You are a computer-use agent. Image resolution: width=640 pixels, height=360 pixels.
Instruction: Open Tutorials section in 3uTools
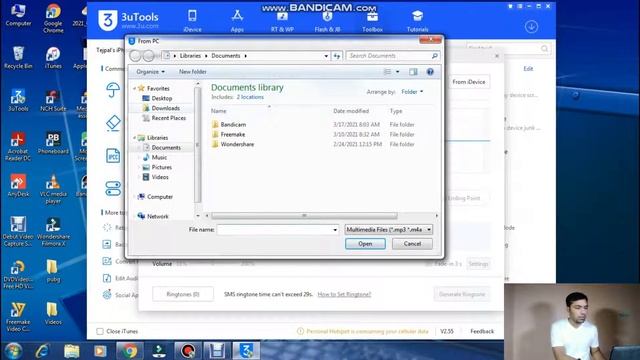click(417, 21)
